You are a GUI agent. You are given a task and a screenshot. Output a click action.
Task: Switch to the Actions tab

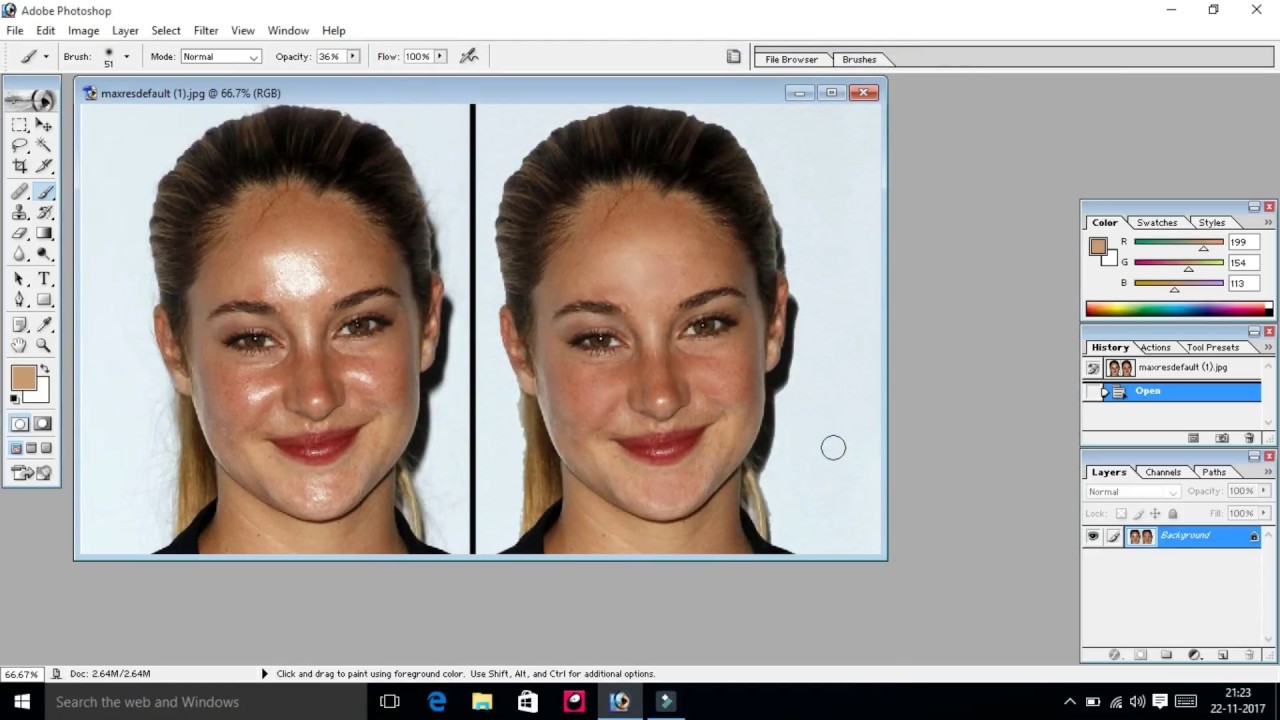[x=1155, y=348]
